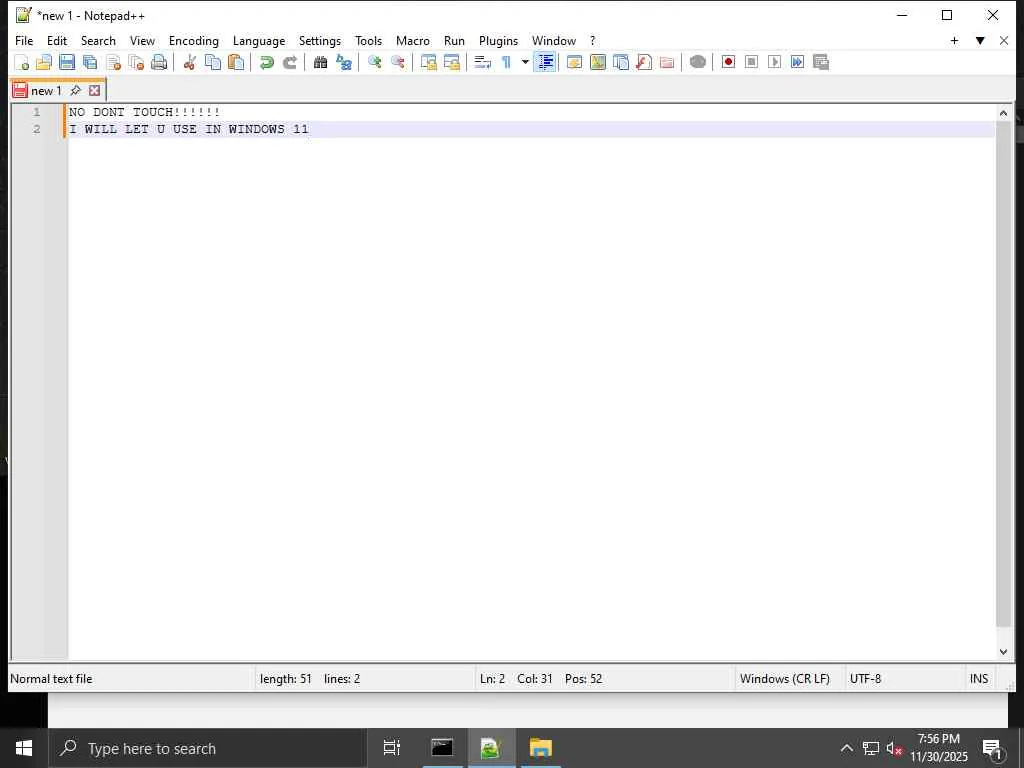Play back the recorded macro
The height and width of the screenshot is (768, 1024).
coord(774,62)
